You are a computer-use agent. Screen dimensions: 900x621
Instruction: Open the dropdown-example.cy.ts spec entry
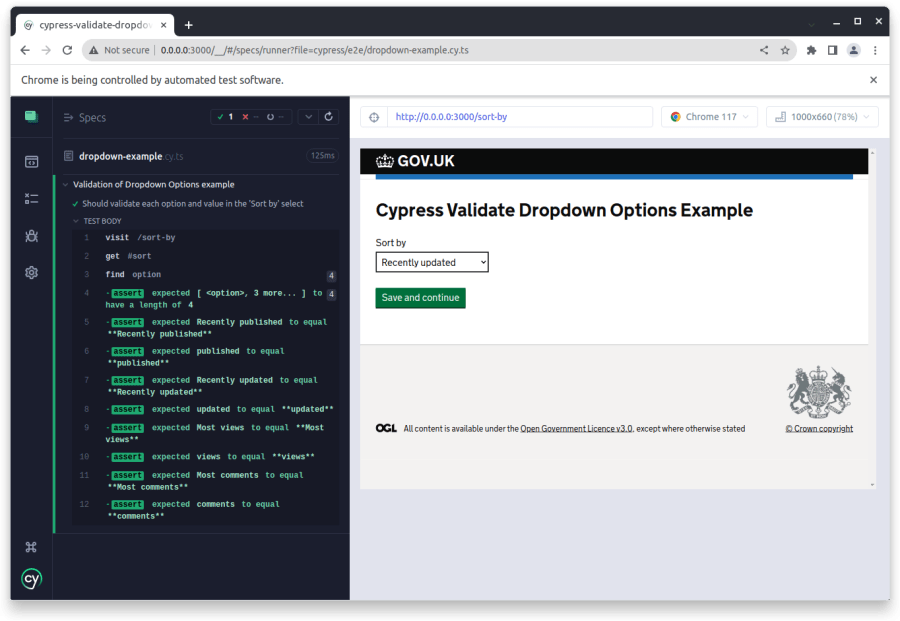coord(130,156)
